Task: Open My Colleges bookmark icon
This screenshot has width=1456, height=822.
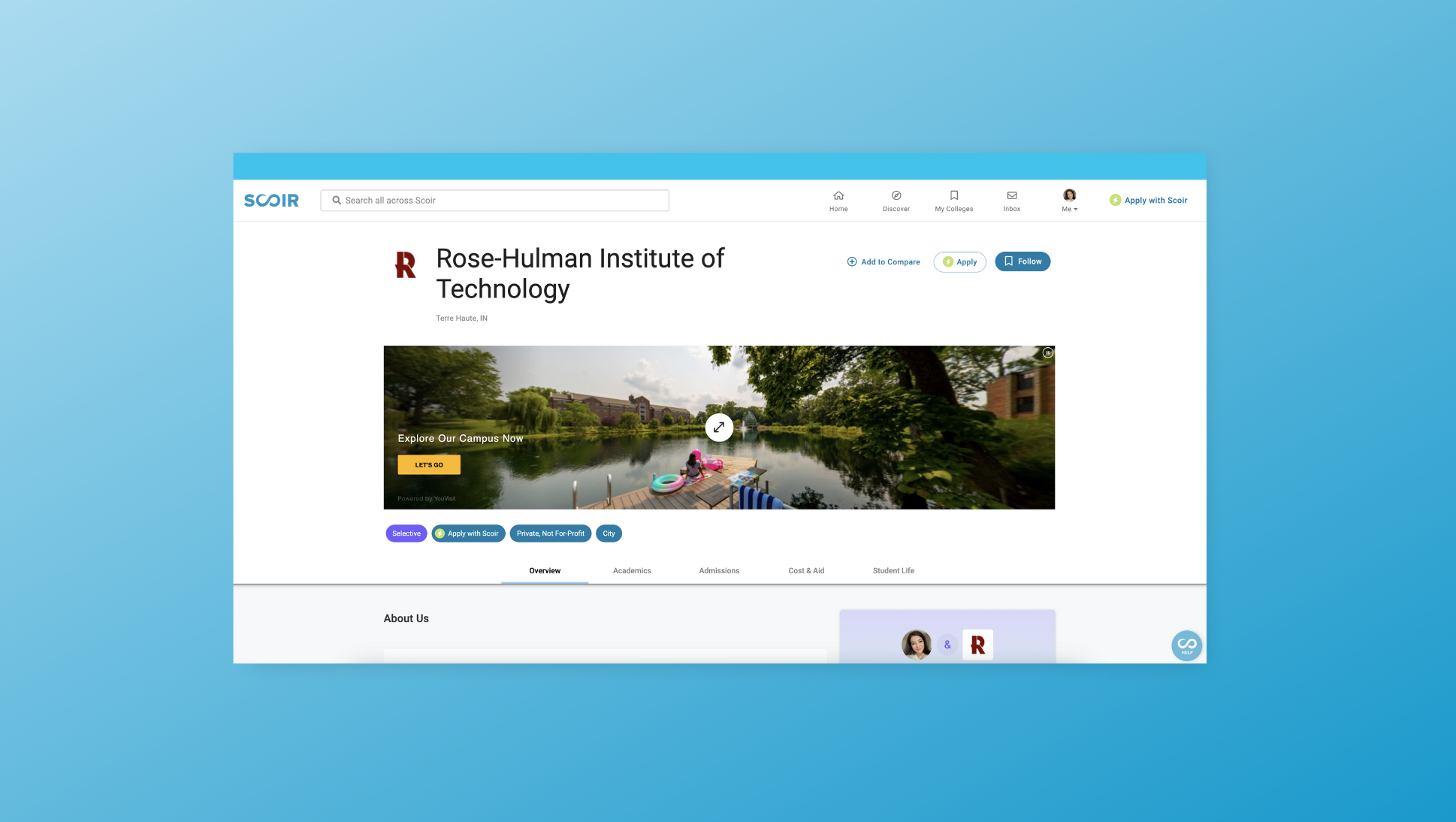Action: coord(954,195)
